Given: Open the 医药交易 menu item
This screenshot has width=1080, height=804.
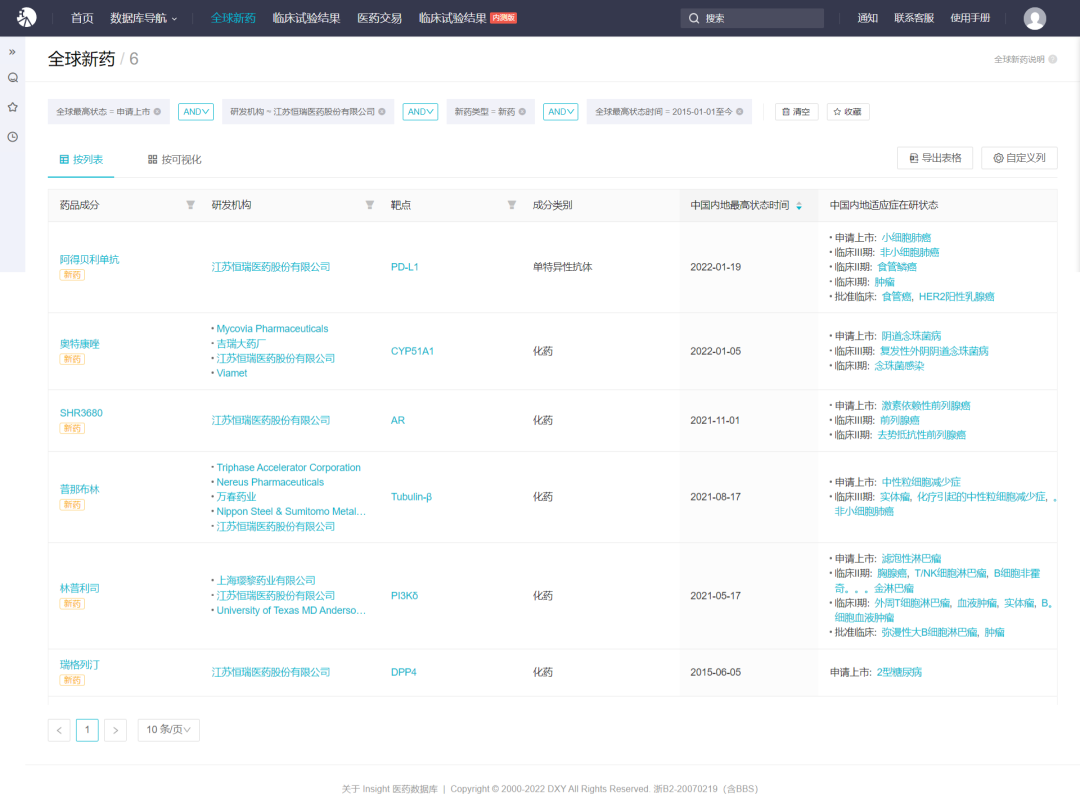Looking at the screenshot, I should click(x=380, y=18).
